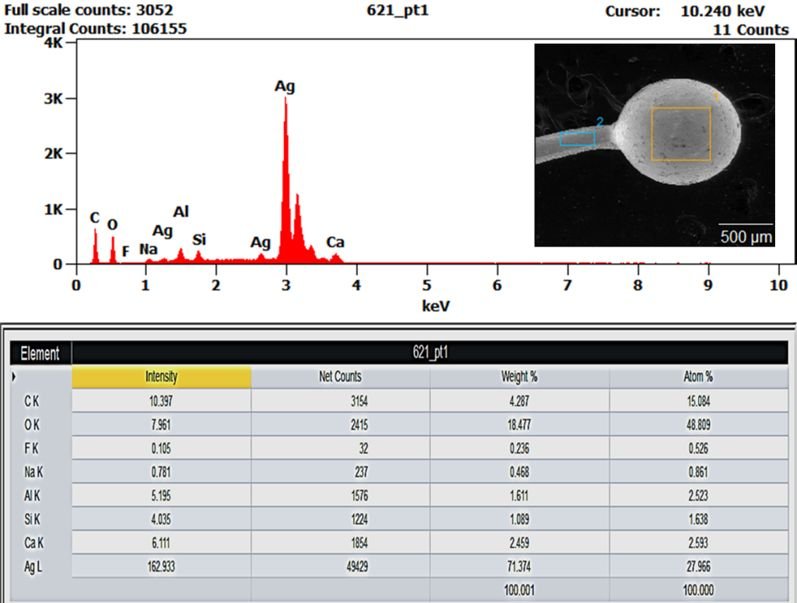Click the F peak label in spectrum

click(126, 251)
